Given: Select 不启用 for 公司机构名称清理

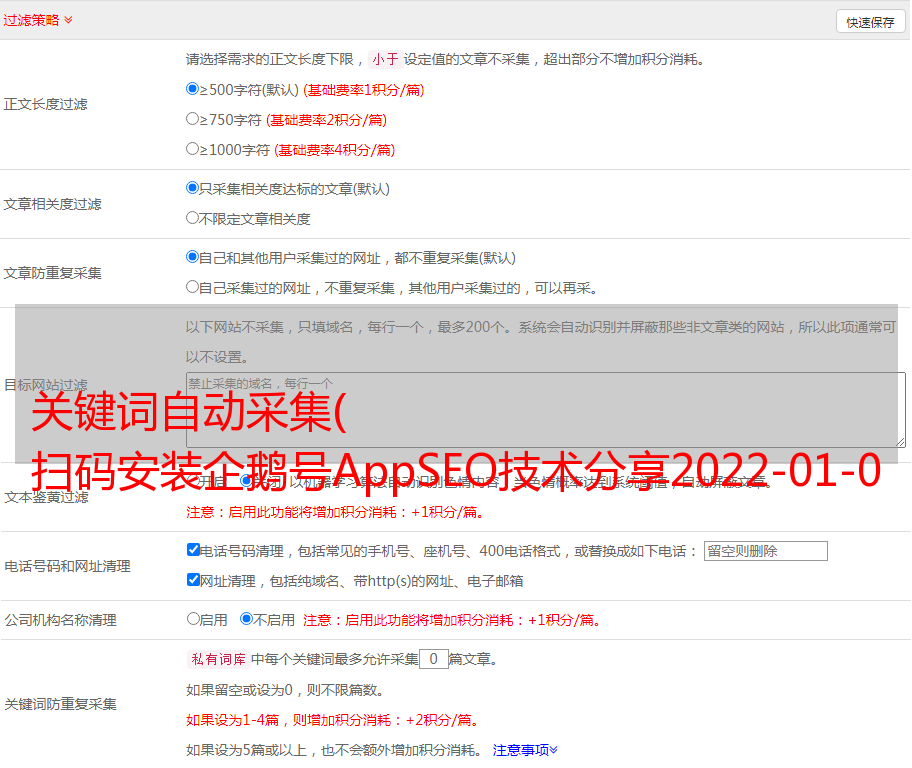Looking at the screenshot, I should point(246,619).
